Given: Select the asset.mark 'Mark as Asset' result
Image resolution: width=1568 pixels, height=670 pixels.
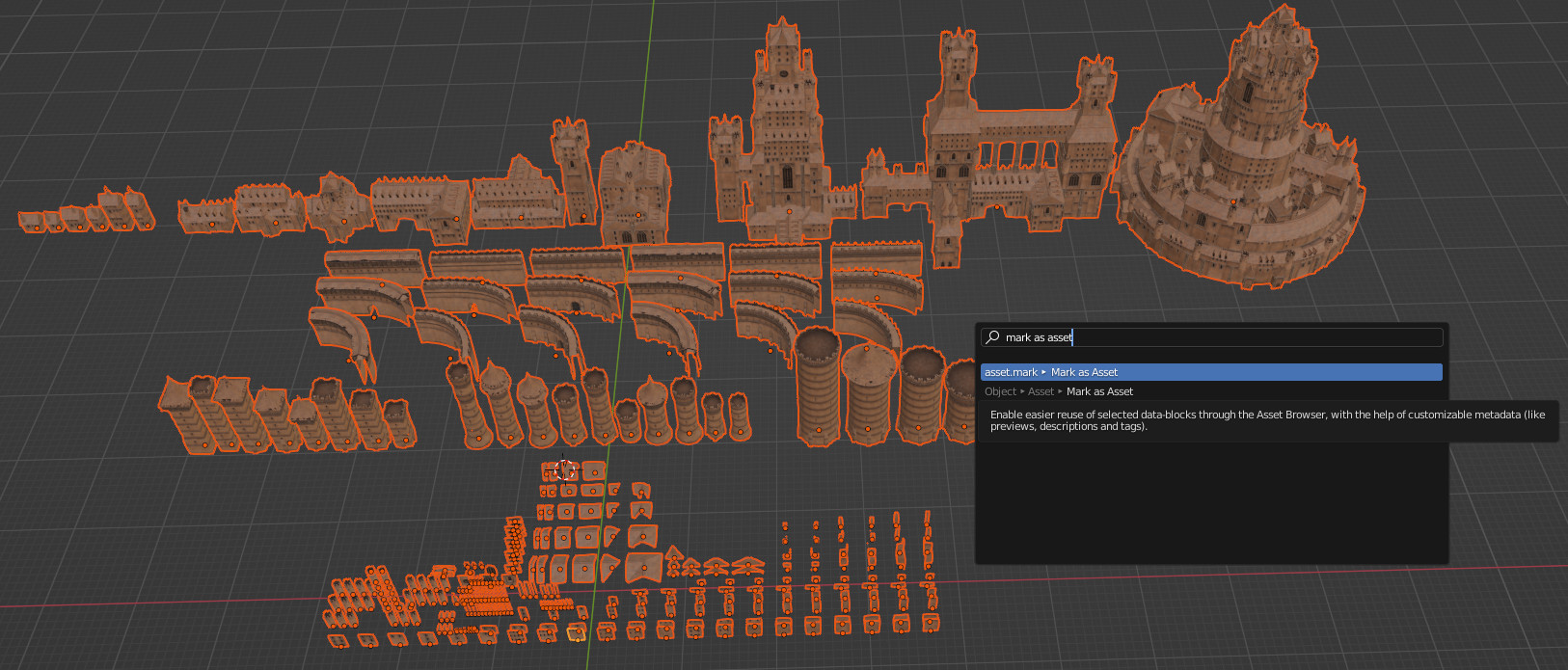Looking at the screenshot, I should (x=1211, y=372).
